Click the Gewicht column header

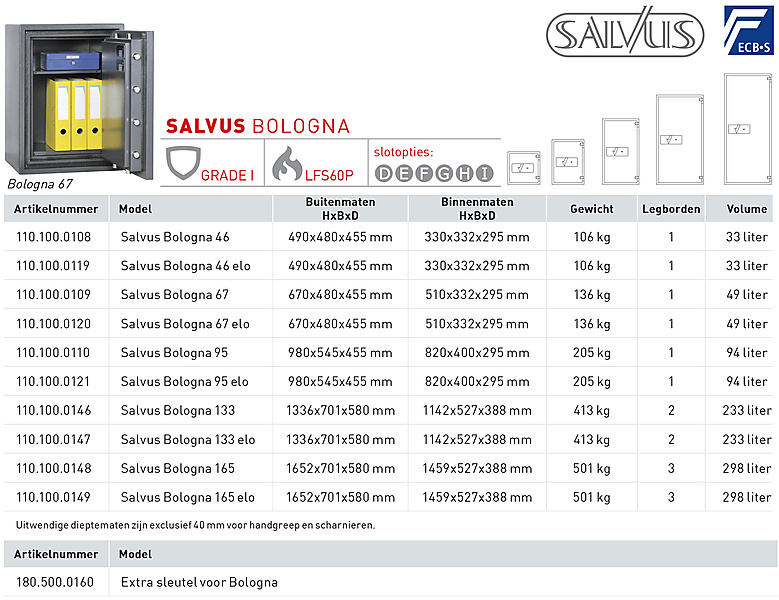(591, 209)
